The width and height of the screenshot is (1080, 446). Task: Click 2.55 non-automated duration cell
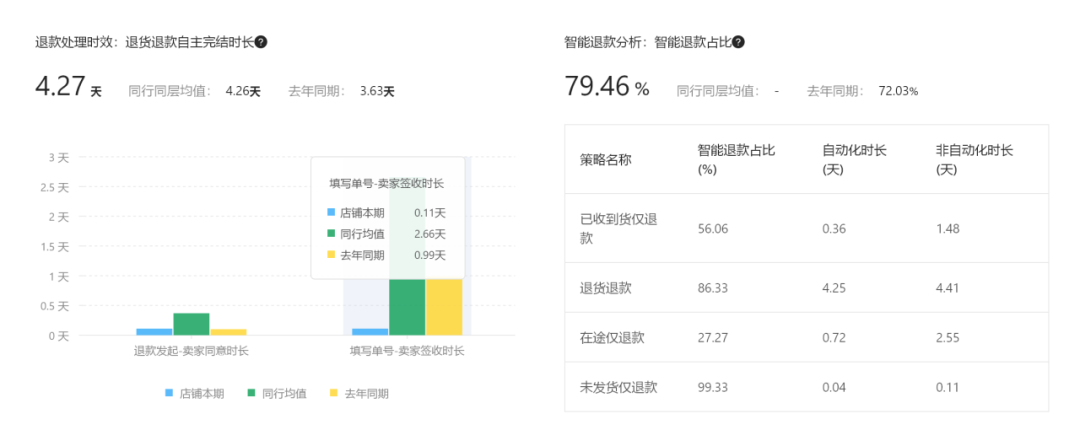947,338
